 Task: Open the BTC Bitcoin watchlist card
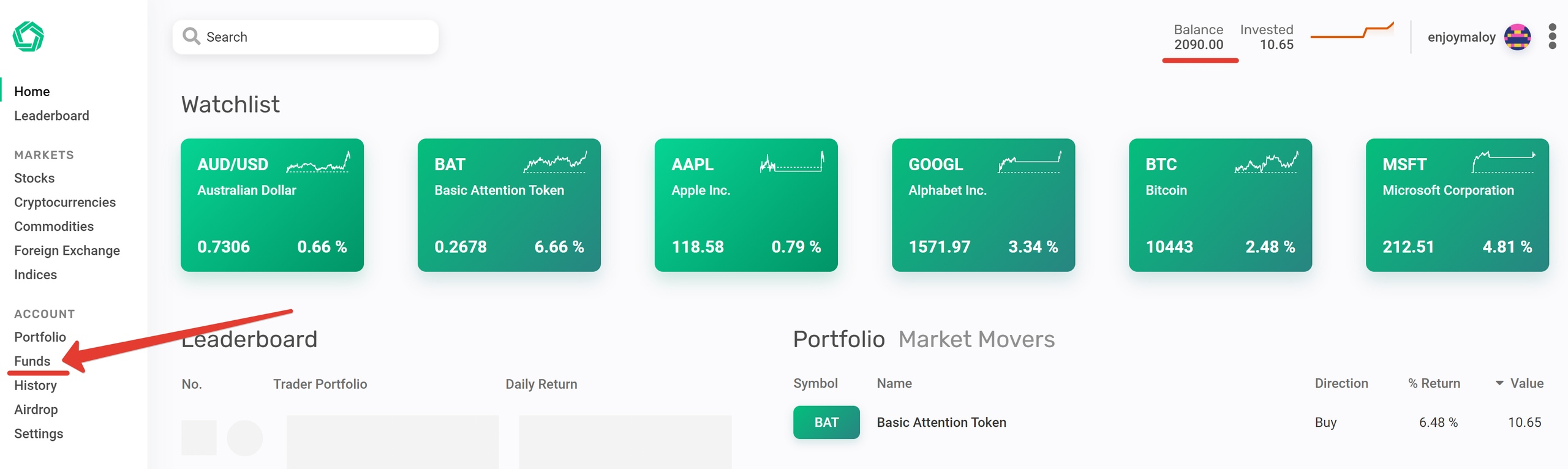1219,205
